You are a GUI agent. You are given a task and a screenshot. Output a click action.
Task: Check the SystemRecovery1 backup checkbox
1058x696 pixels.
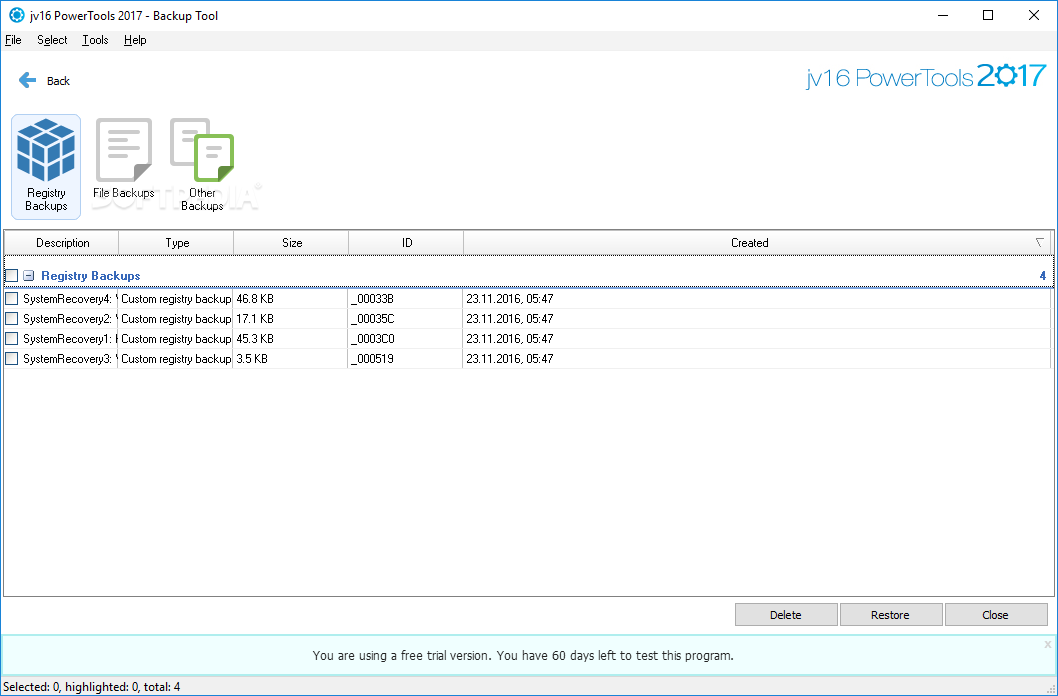click(11, 339)
